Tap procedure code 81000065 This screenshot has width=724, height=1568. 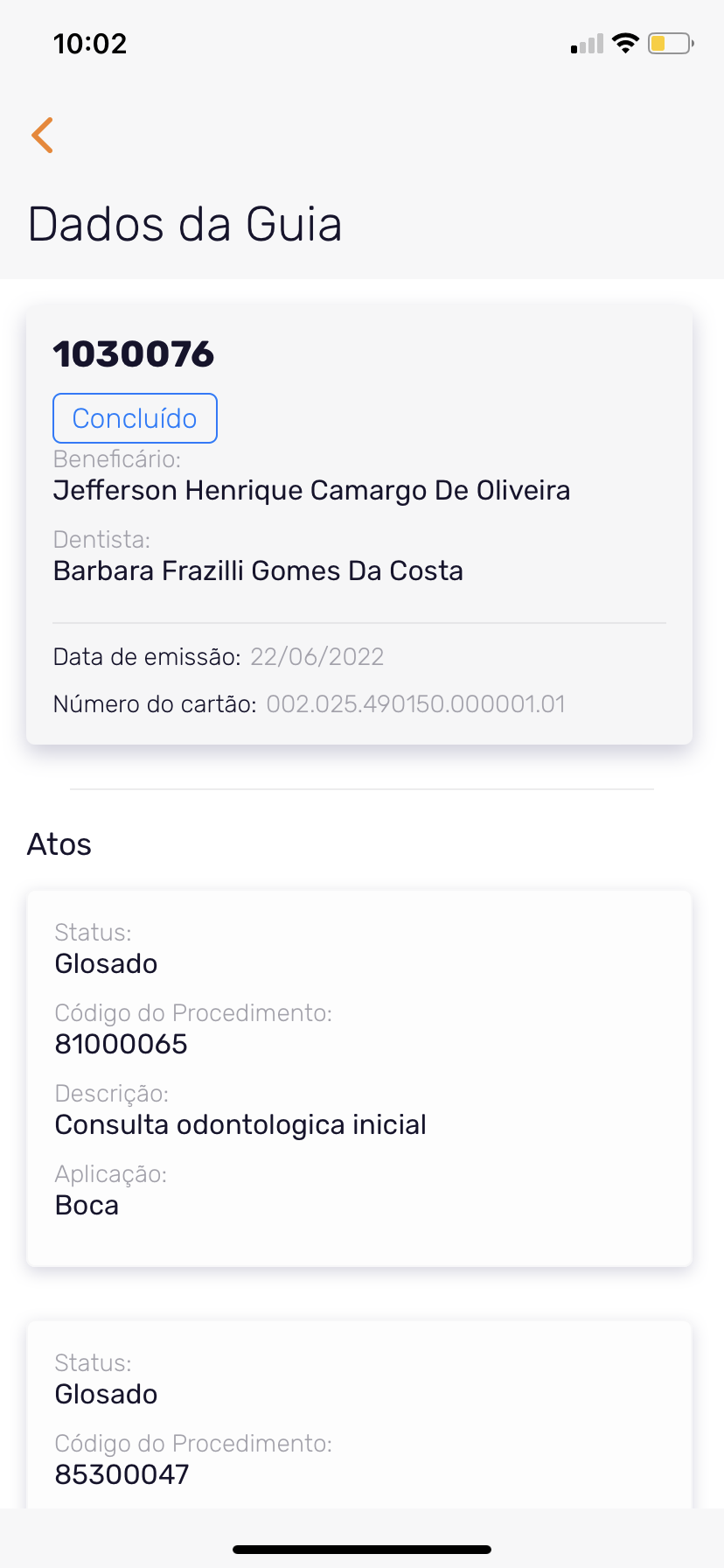click(122, 1044)
